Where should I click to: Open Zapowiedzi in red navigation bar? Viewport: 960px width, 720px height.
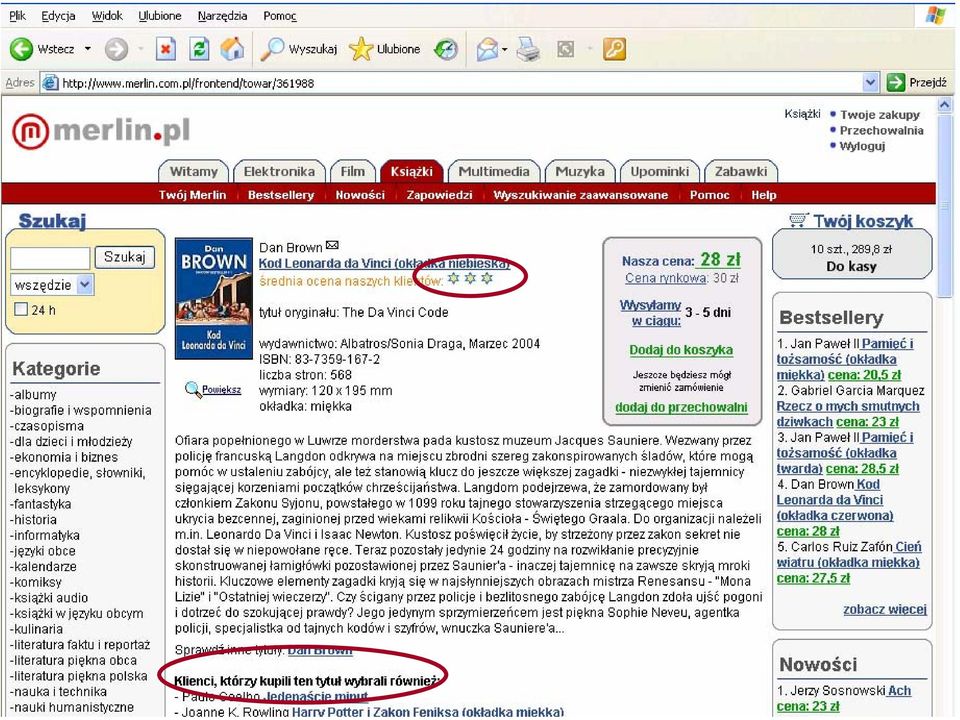pos(439,195)
